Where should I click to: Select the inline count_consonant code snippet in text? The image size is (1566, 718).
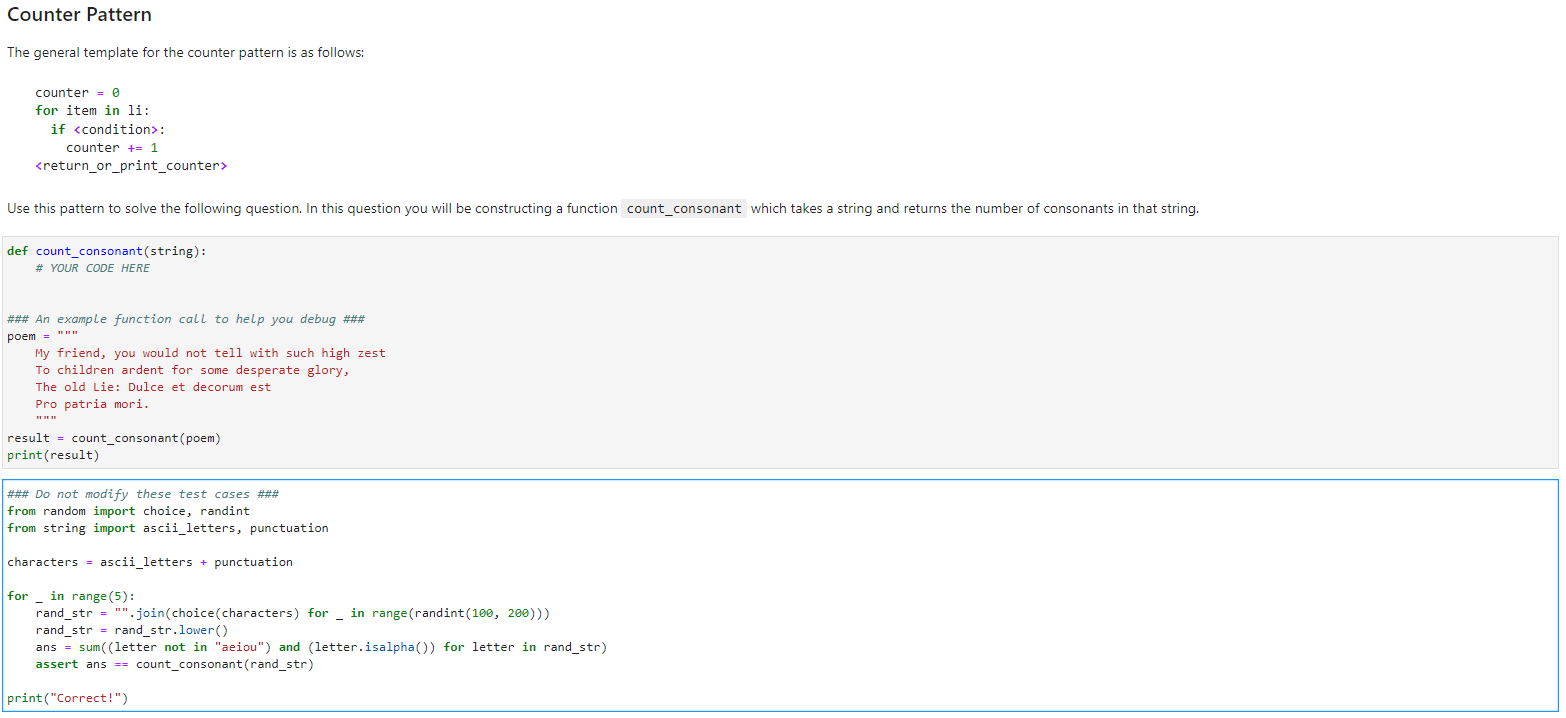683,208
